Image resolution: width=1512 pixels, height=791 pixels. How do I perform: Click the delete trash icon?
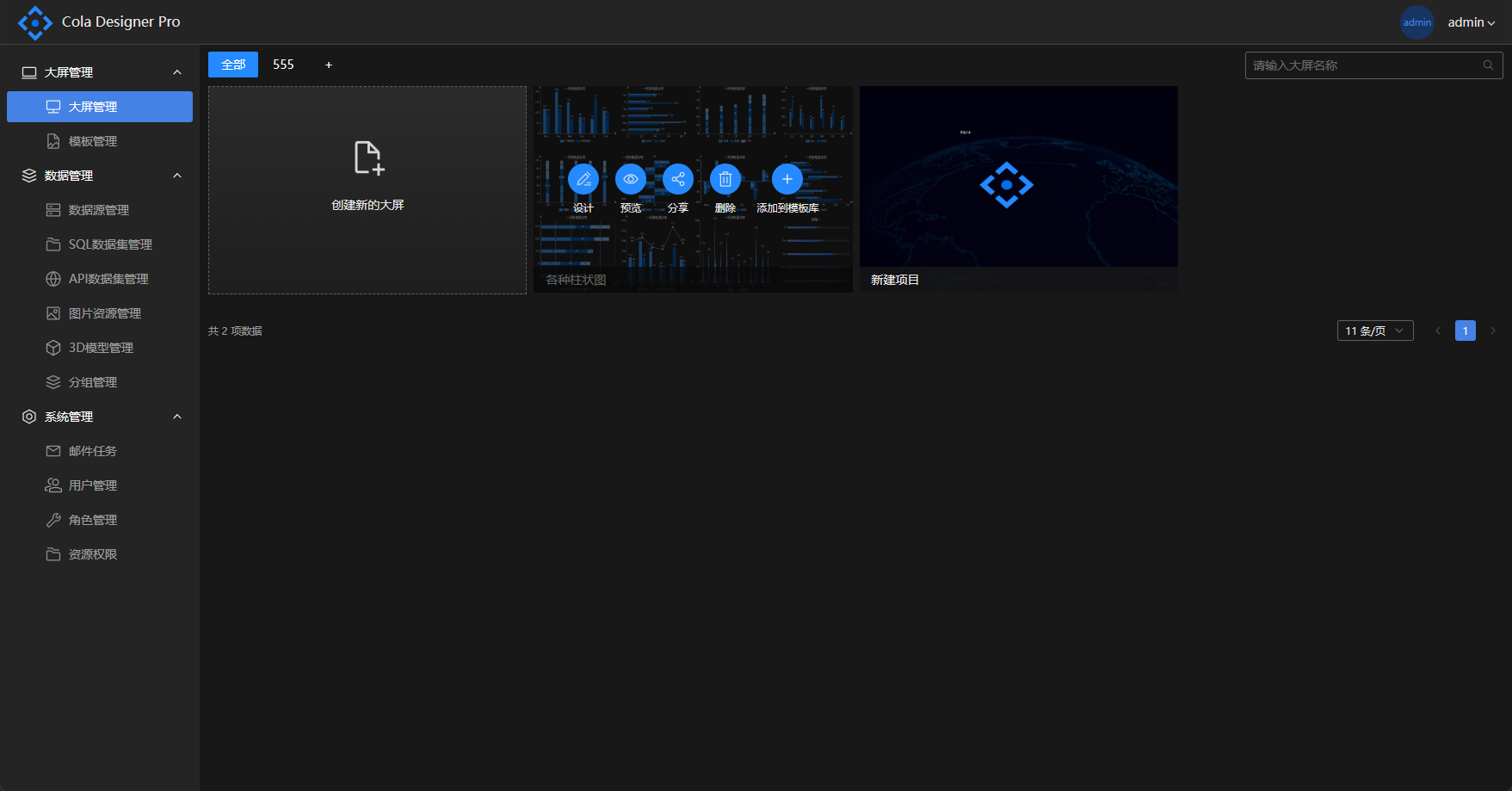tap(725, 179)
